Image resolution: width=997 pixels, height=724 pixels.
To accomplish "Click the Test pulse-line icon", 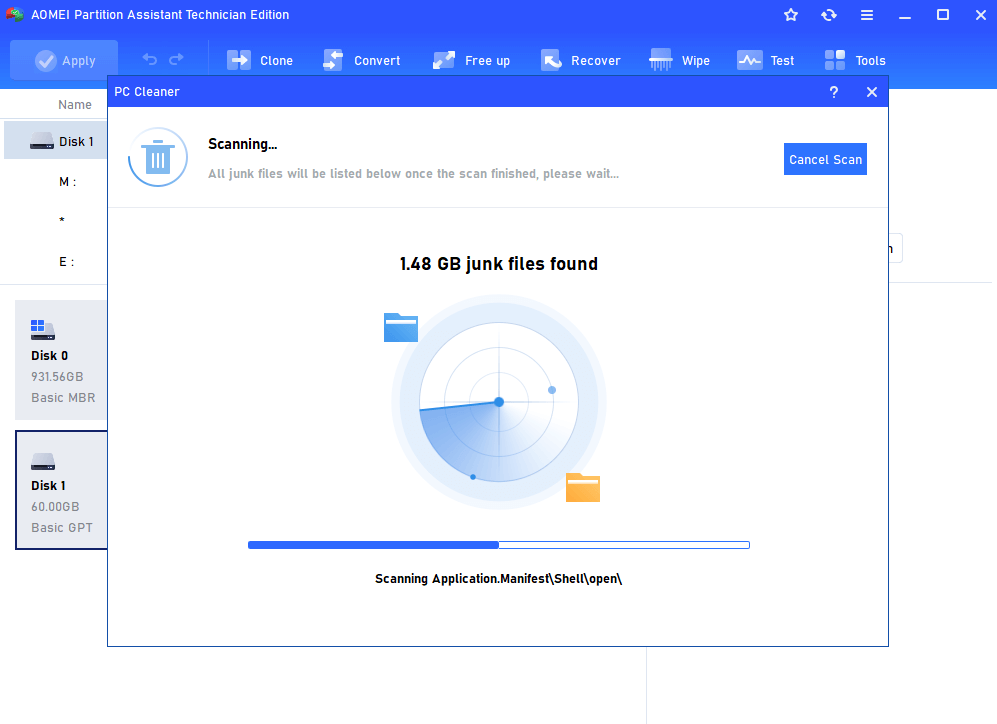I will tap(750, 60).
